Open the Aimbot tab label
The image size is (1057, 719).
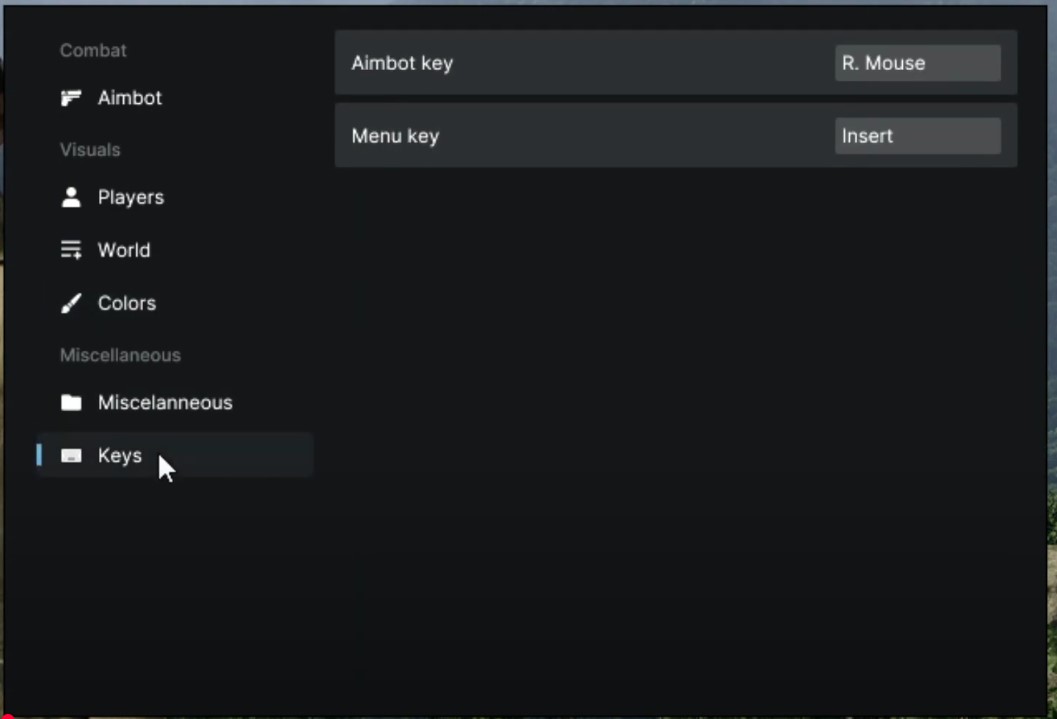[130, 98]
